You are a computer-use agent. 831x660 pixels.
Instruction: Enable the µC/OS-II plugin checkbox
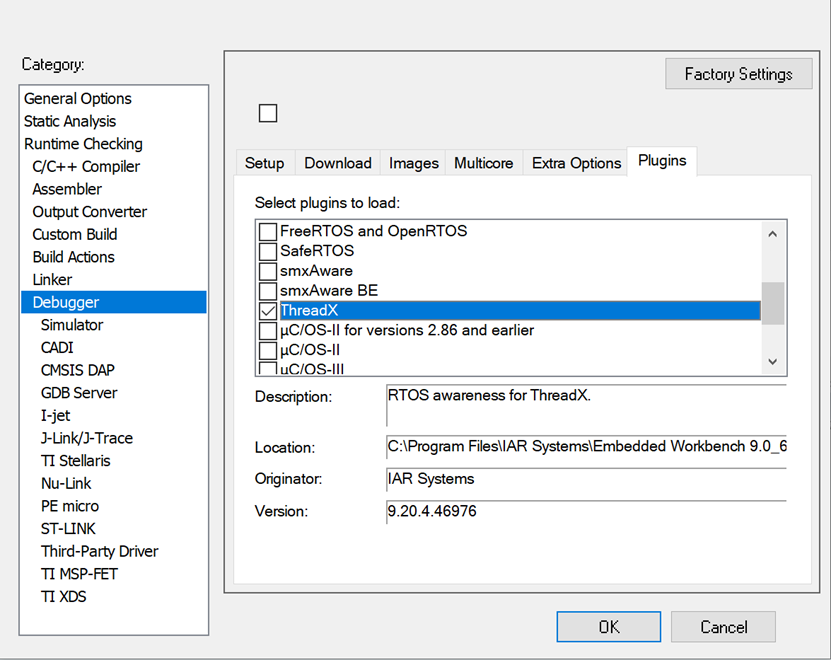[268, 350]
